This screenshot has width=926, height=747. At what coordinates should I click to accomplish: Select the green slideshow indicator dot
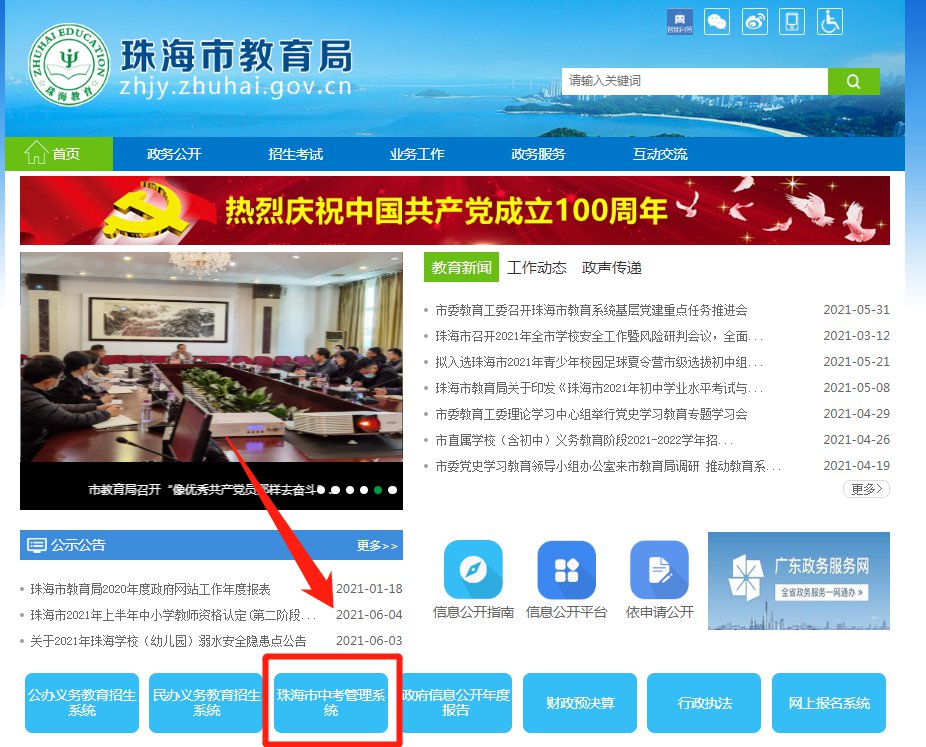pyautogui.click(x=378, y=490)
